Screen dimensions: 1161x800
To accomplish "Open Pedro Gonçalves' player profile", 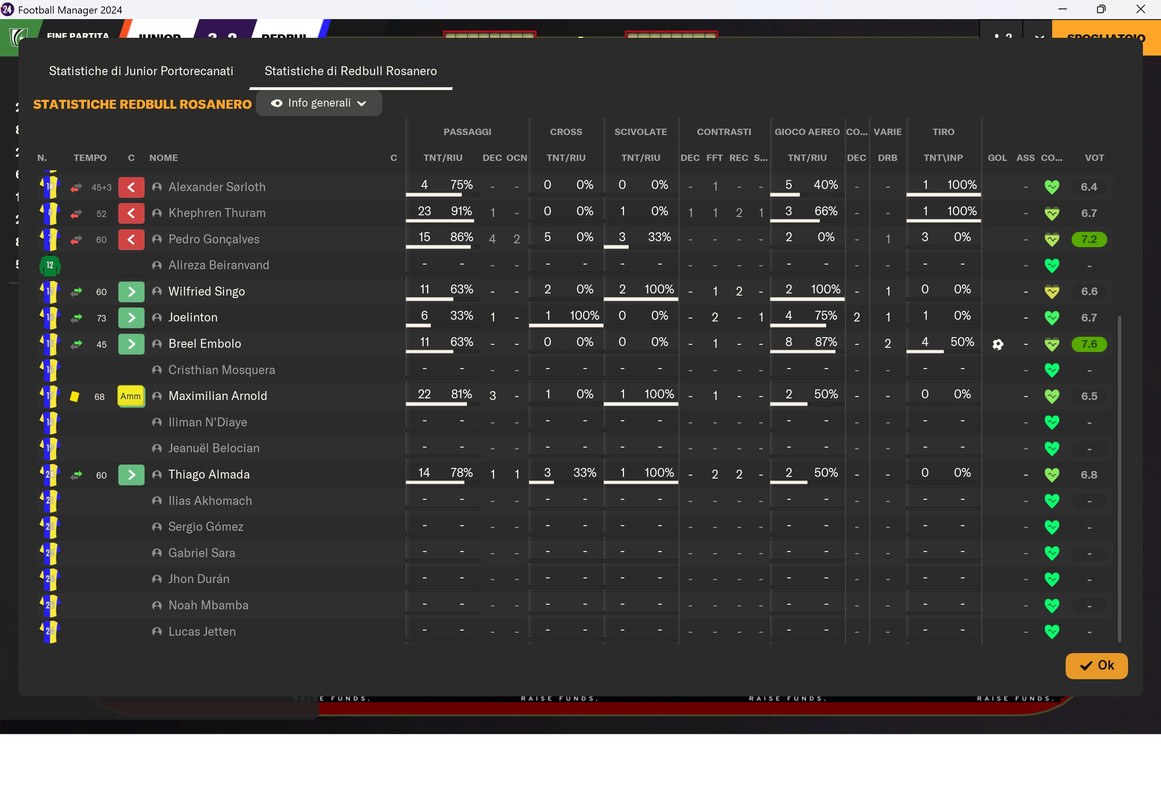I will (213, 239).
